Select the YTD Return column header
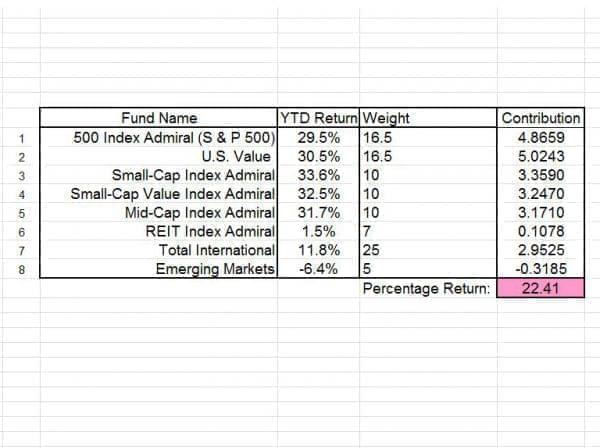Screen dimensions: 600x448 point(318,118)
